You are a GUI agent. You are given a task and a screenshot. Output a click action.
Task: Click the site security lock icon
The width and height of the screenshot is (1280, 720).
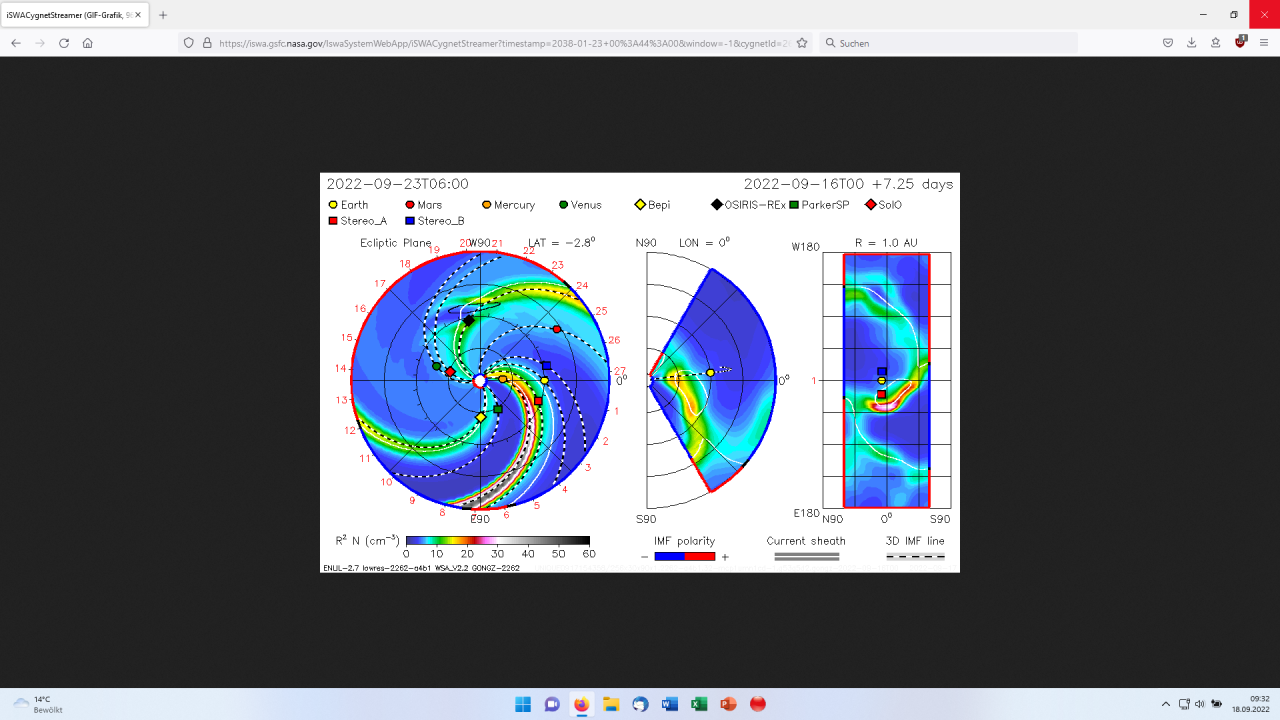(207, 43)
